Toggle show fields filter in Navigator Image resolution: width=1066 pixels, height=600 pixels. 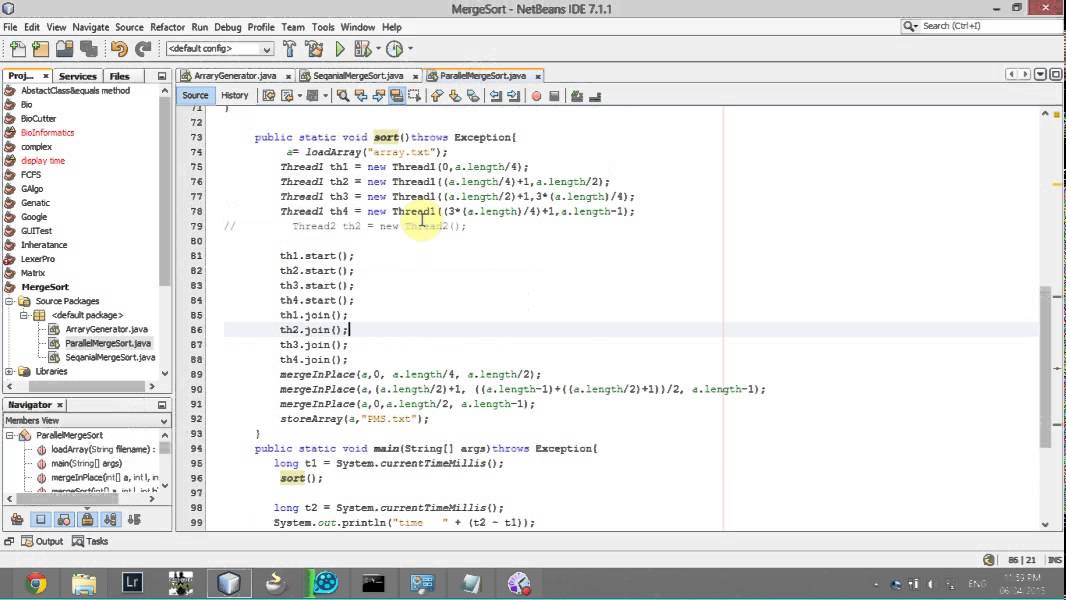(x=41, y=520)
